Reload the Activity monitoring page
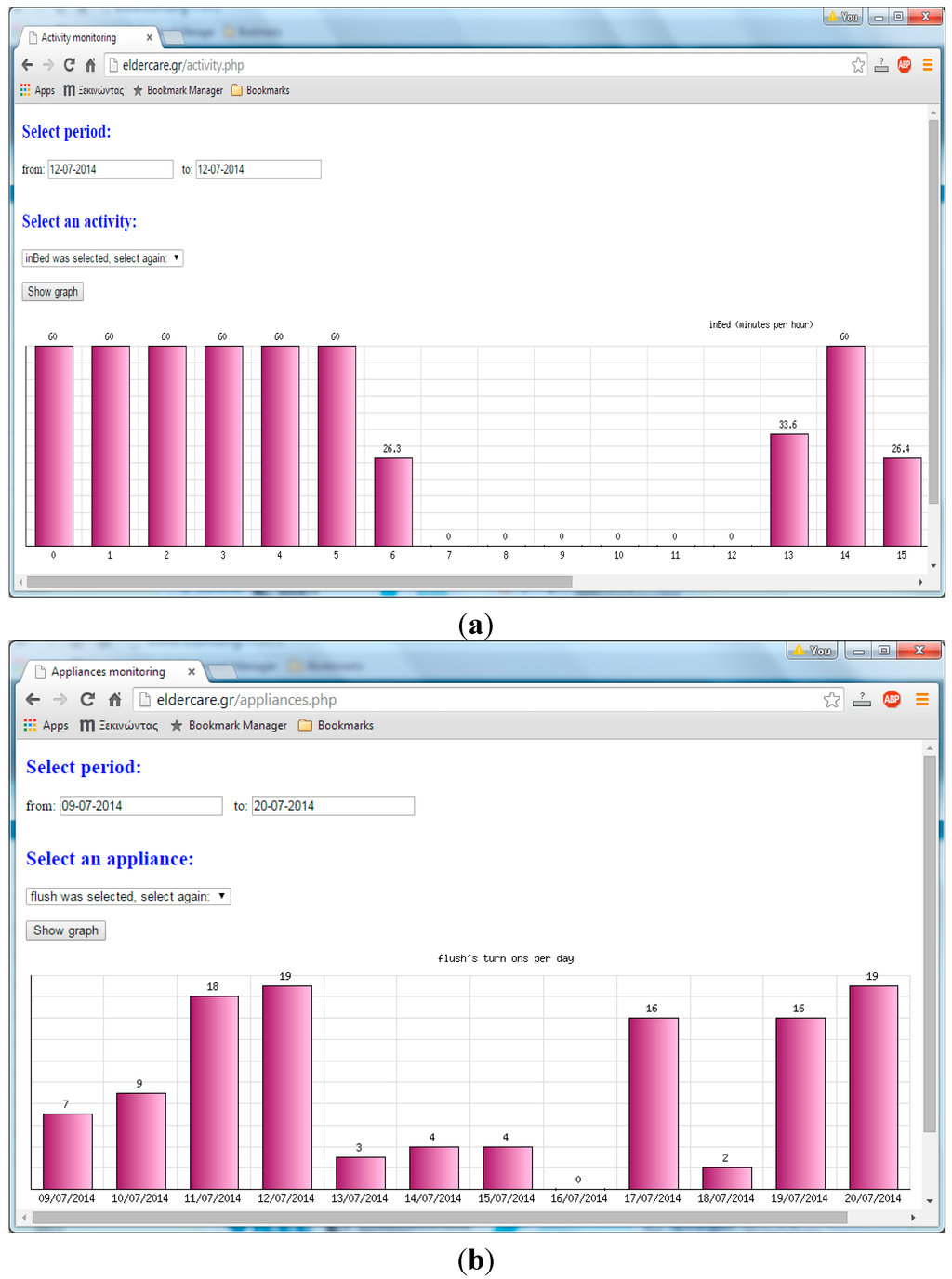The image size is (952, 1279). point(69,65)
